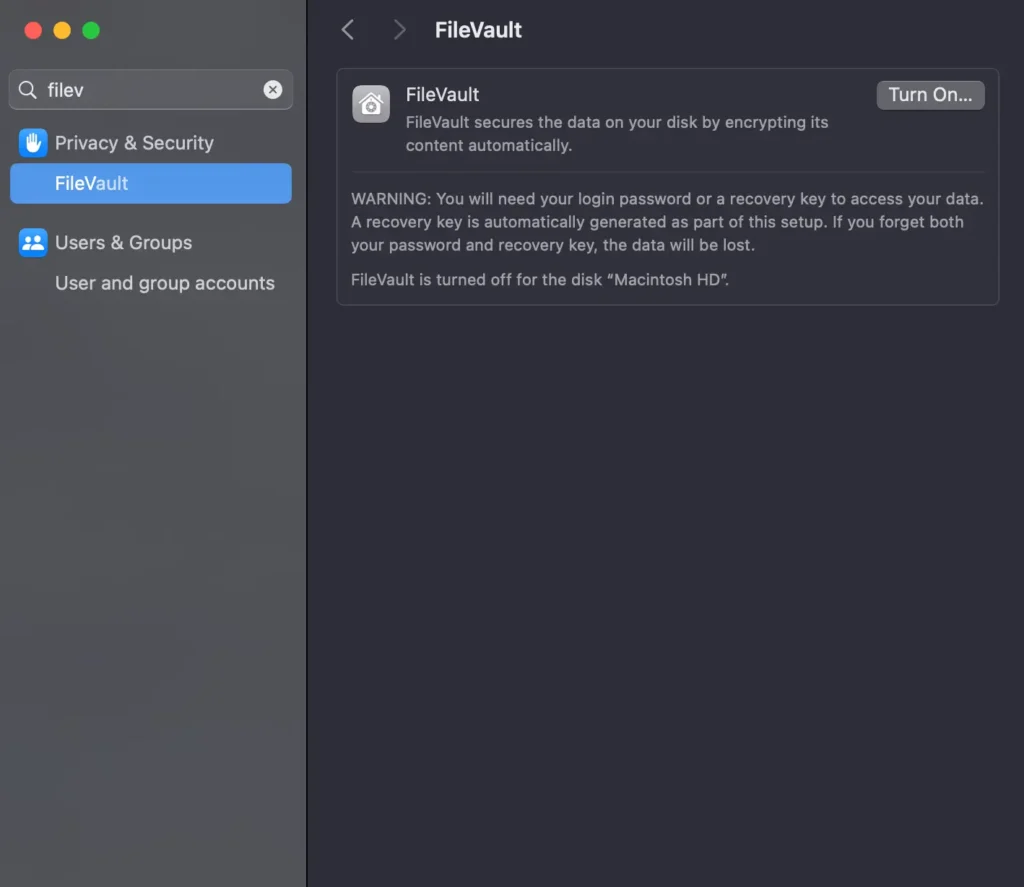Viewport: 1024px width, 887px height.
Task: Clear the search field text
Action: click(273, 89)
